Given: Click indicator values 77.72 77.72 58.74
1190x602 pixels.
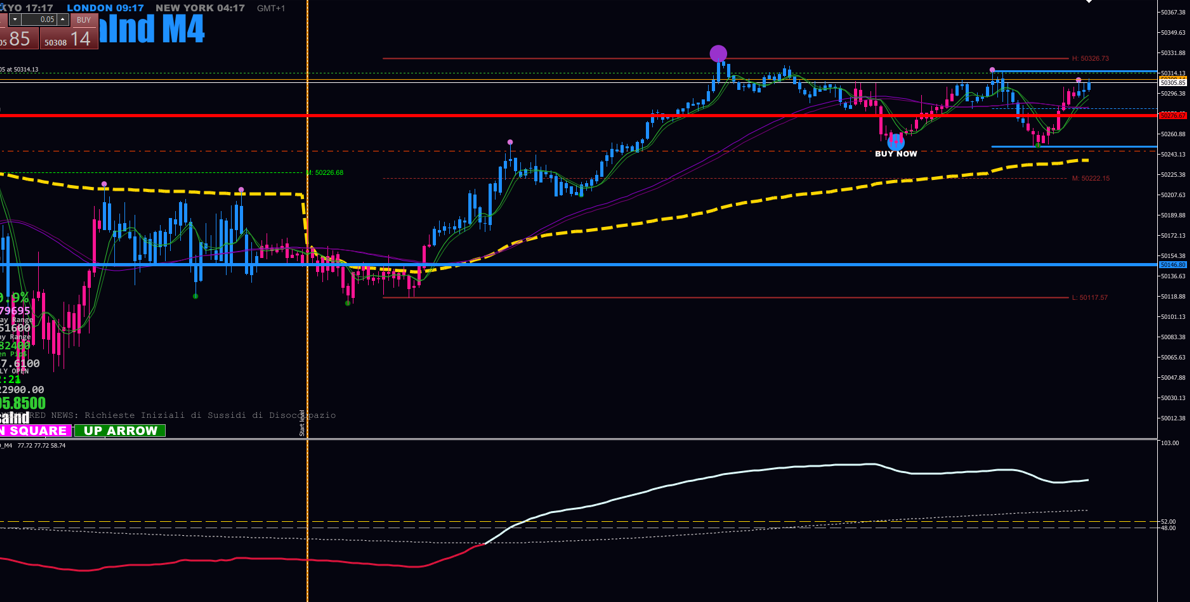Looking at the screenshot, I should pyautogui.click(x=41, y=446).
